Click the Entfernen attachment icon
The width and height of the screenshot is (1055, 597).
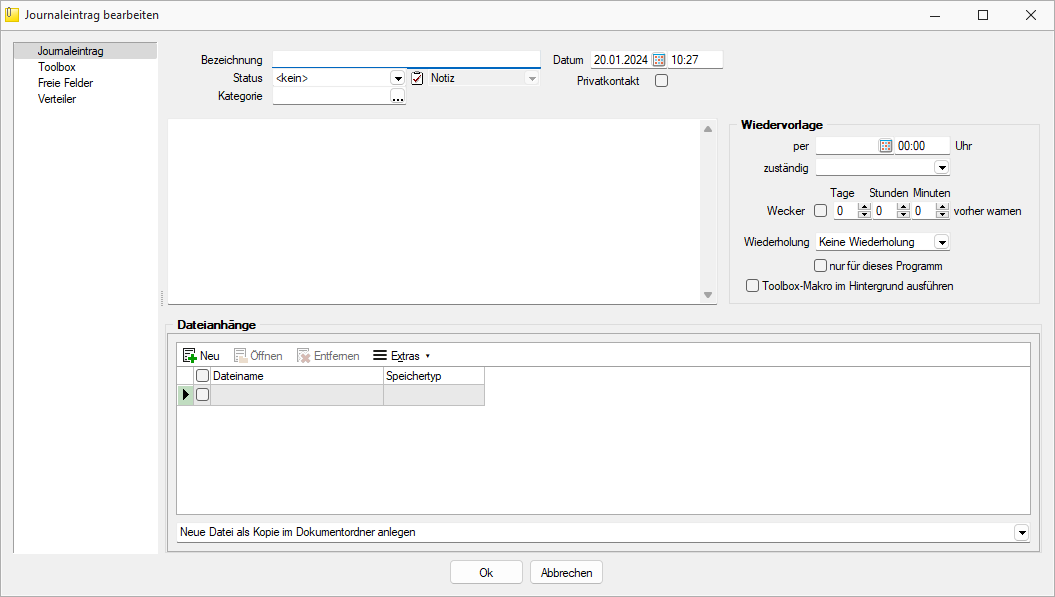coord(303,355)
